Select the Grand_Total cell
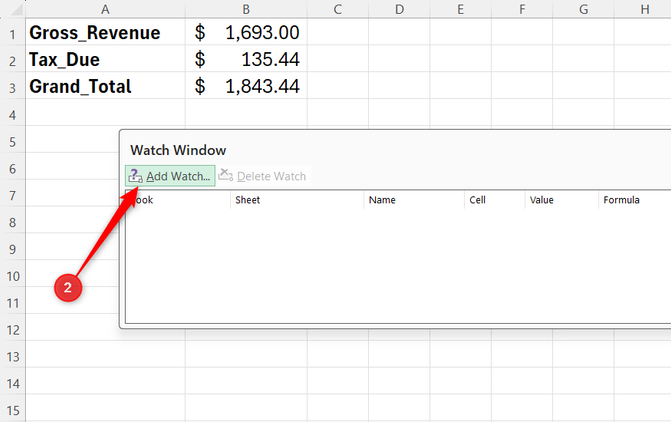 pyautogui.click(x=105, y=86)
